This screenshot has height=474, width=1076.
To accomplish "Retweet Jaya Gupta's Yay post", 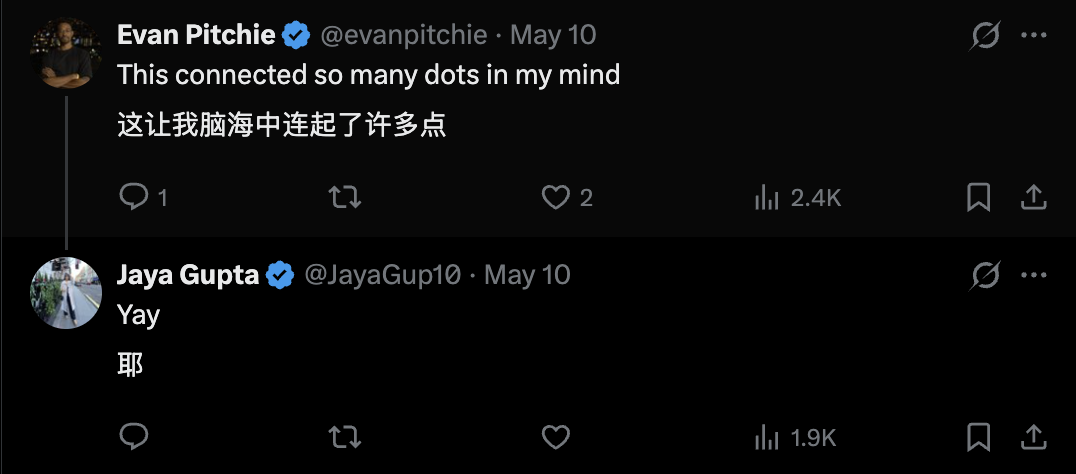I will coord(345,437).
